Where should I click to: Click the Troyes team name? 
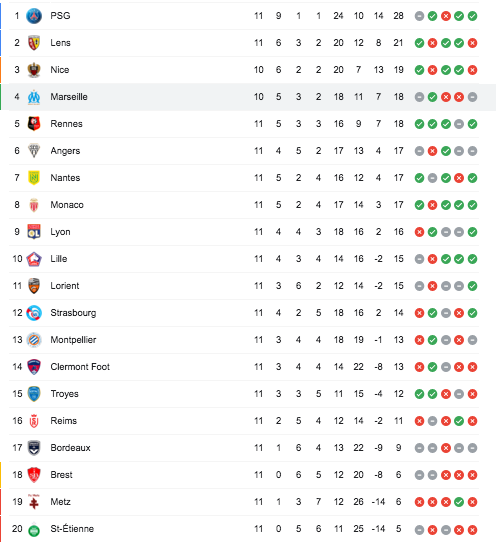[x=64, y=394]
